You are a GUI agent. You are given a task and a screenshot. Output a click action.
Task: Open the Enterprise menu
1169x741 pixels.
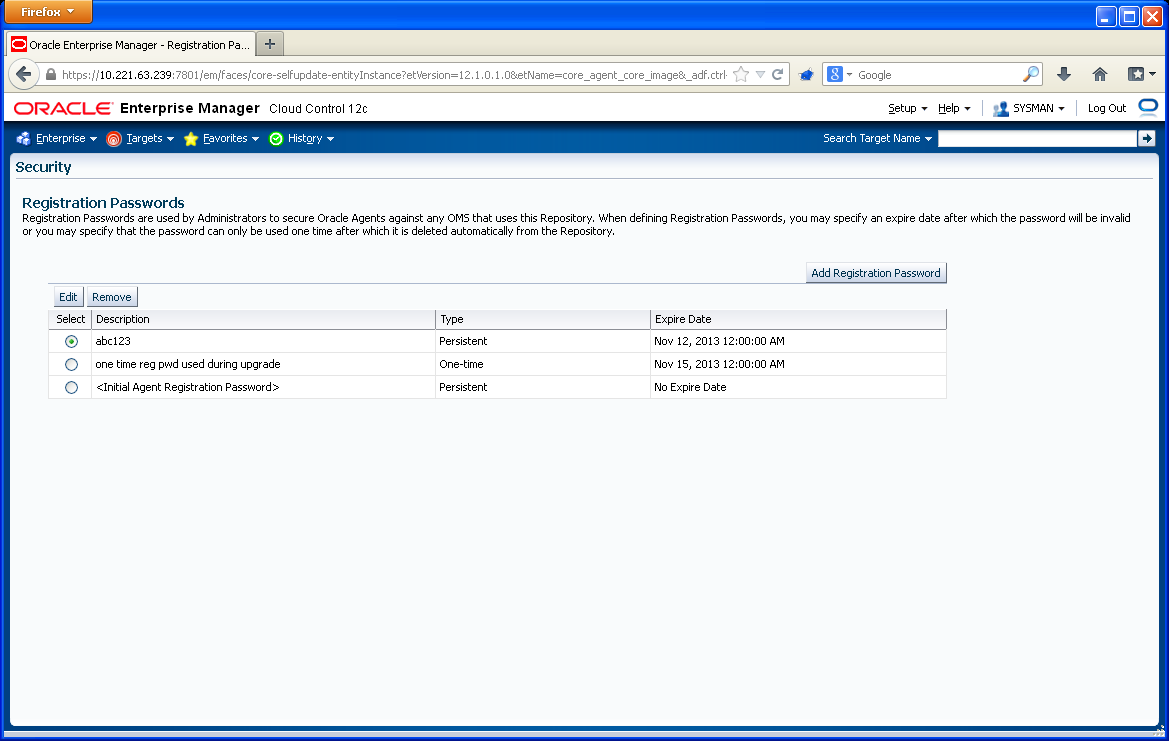(66, 139)
